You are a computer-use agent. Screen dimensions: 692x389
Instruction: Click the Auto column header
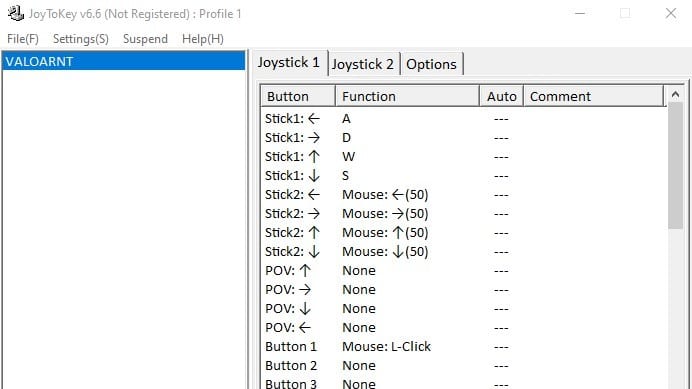[501, 96]
